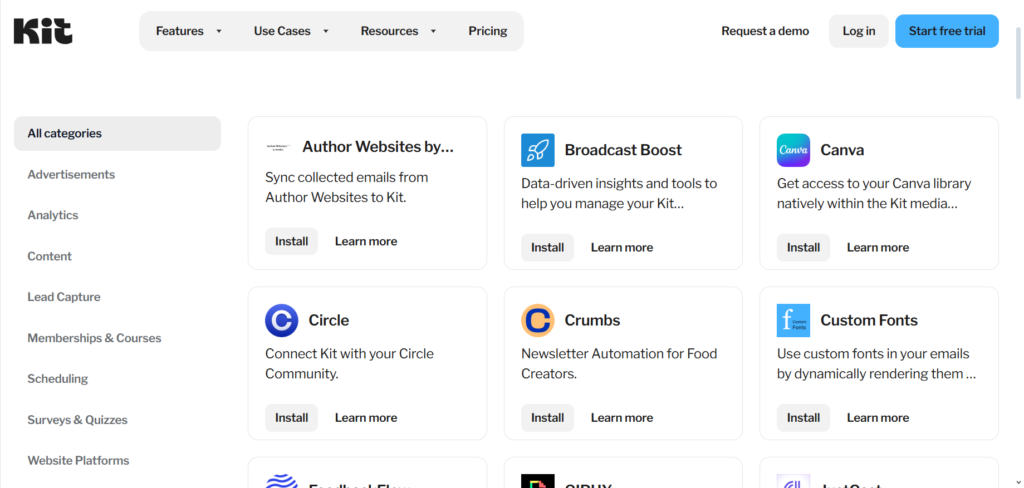Learn more about Circle
The width and height of the screenshot is (1024, 488).
(366, 417)
